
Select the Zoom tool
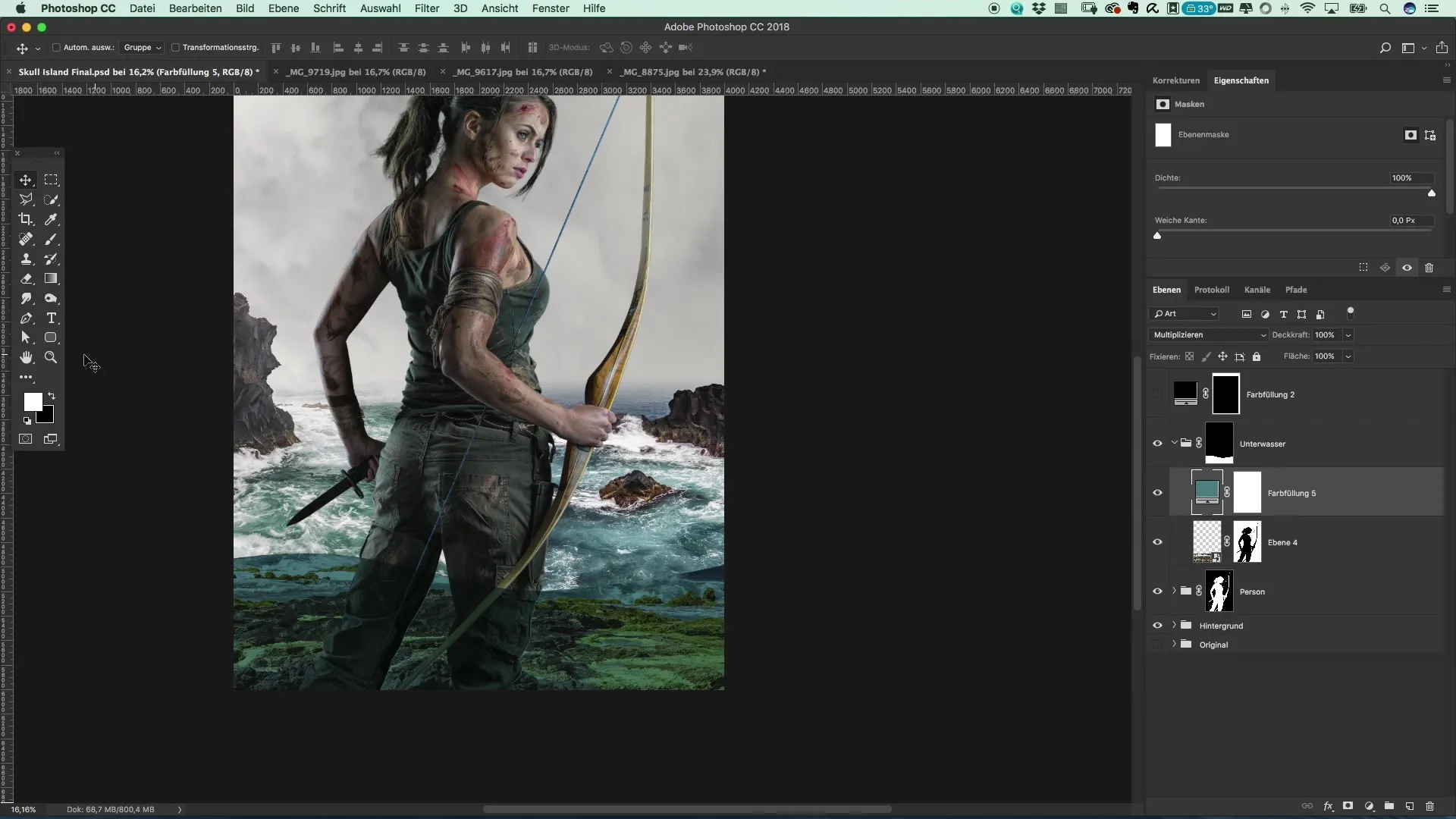click(x=51, y=357)
